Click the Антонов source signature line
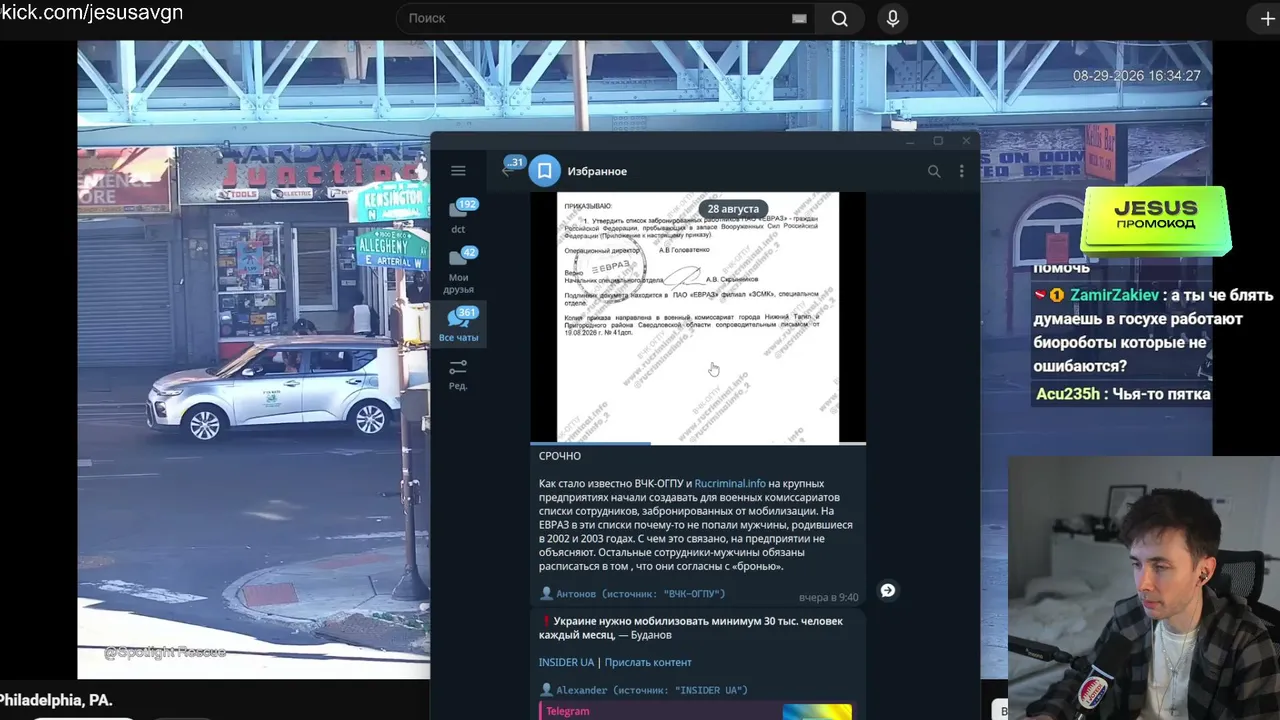 pyautogui.click(x=632, y=594)
